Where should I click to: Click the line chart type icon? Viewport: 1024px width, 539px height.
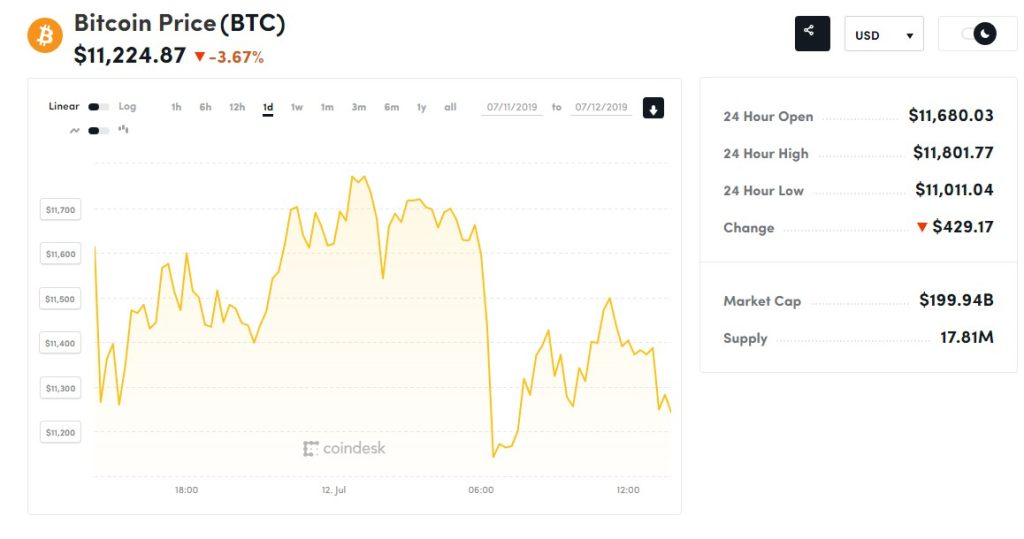point(74,130)
